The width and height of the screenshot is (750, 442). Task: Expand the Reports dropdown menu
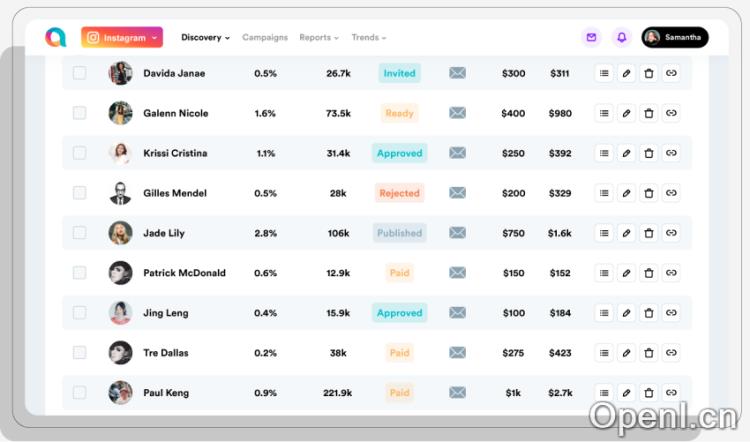point(318,37)
